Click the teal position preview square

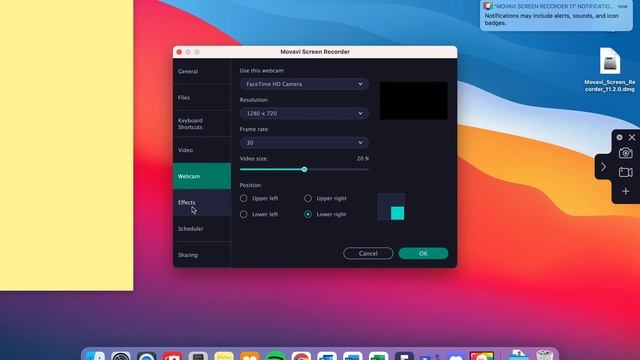click(398, 213)
